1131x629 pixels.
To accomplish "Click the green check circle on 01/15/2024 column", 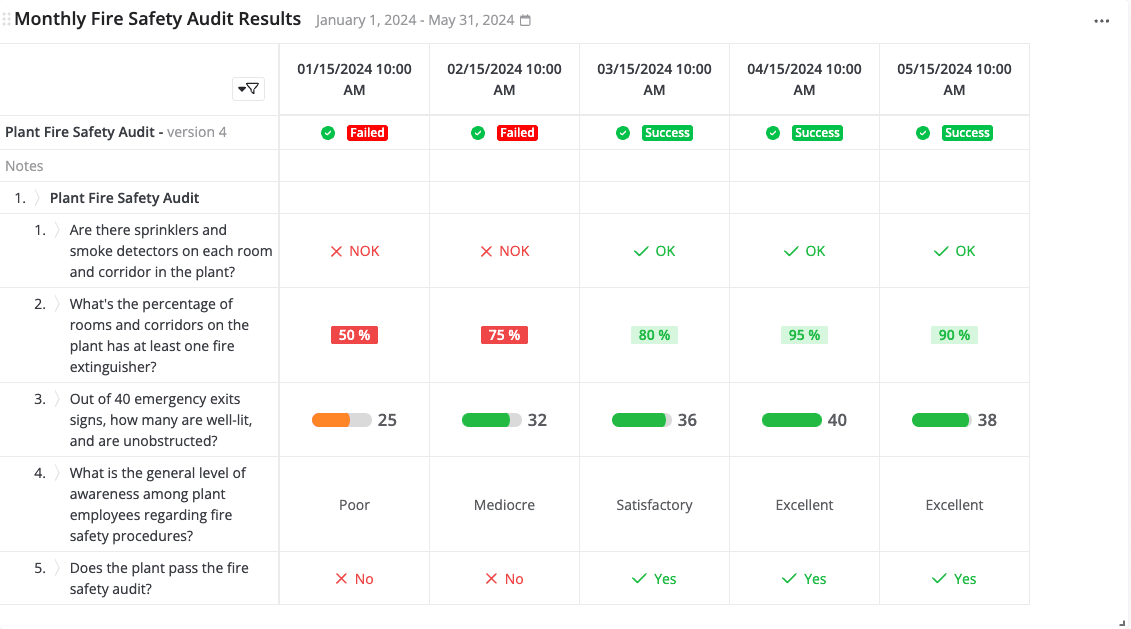I will click(328, 132).
